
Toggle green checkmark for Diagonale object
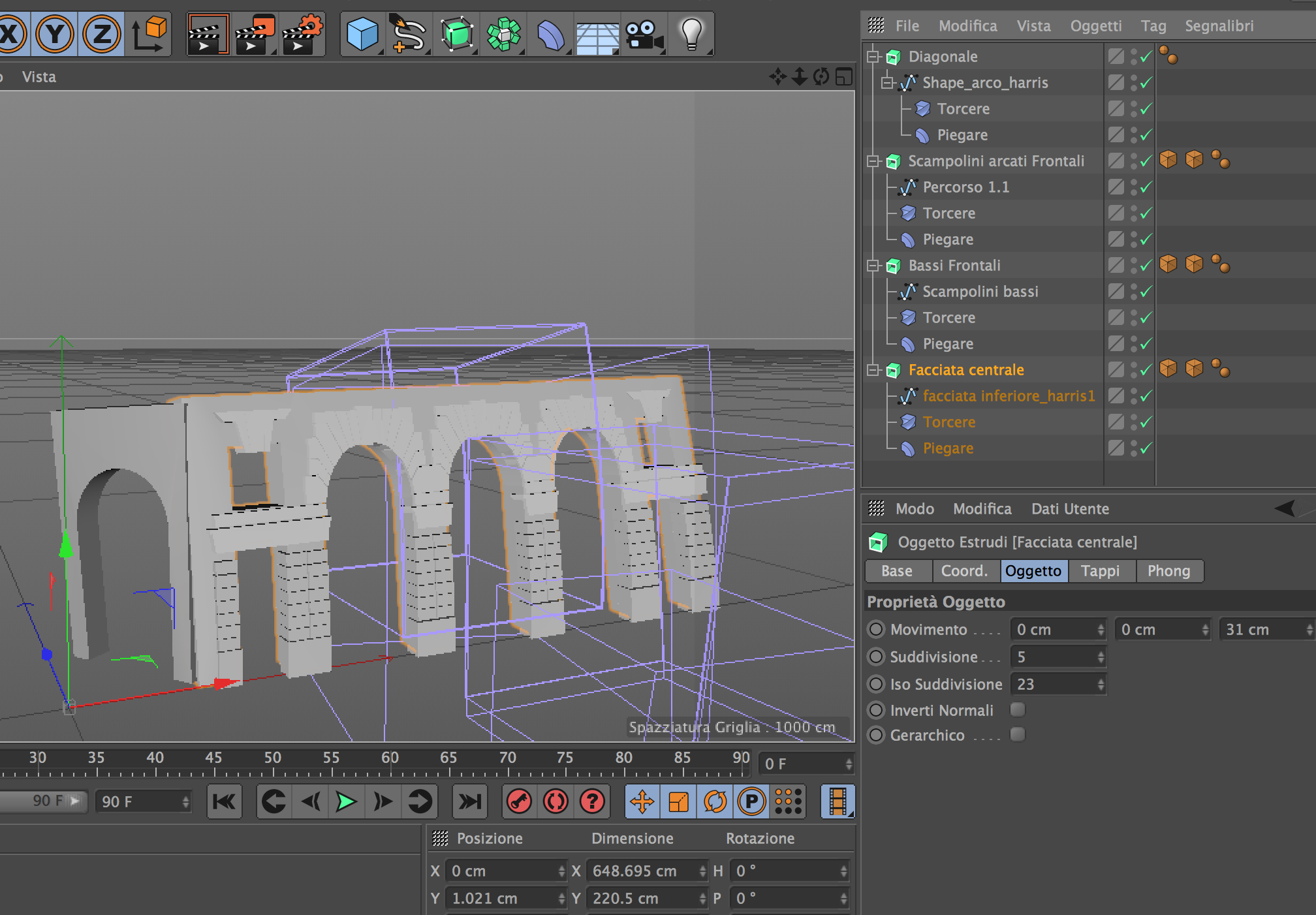click(x=1146, y=57)
